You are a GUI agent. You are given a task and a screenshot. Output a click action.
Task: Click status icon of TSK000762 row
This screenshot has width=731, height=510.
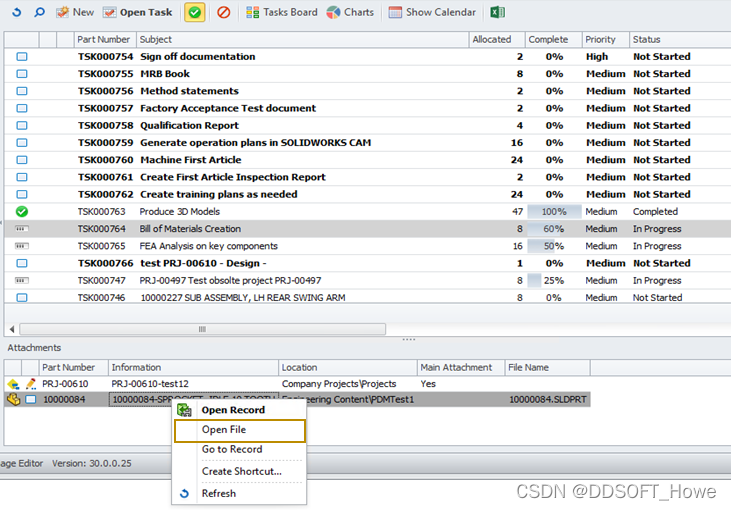click(x=22, y=194)
